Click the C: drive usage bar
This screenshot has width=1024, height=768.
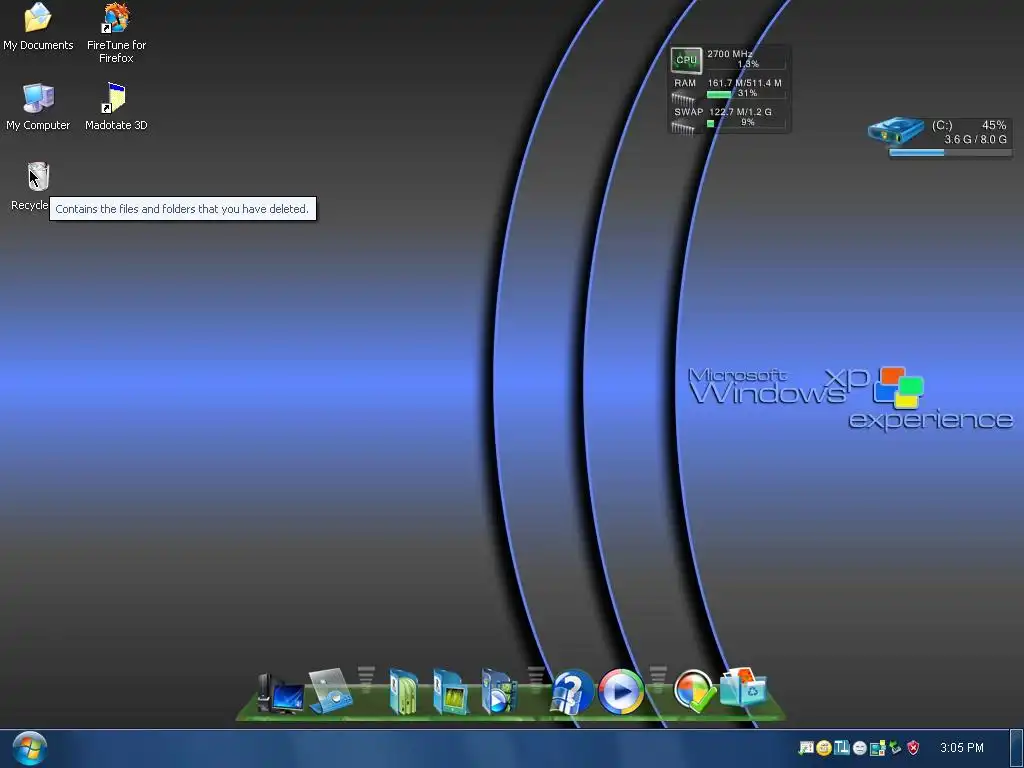tap(950, 153)
